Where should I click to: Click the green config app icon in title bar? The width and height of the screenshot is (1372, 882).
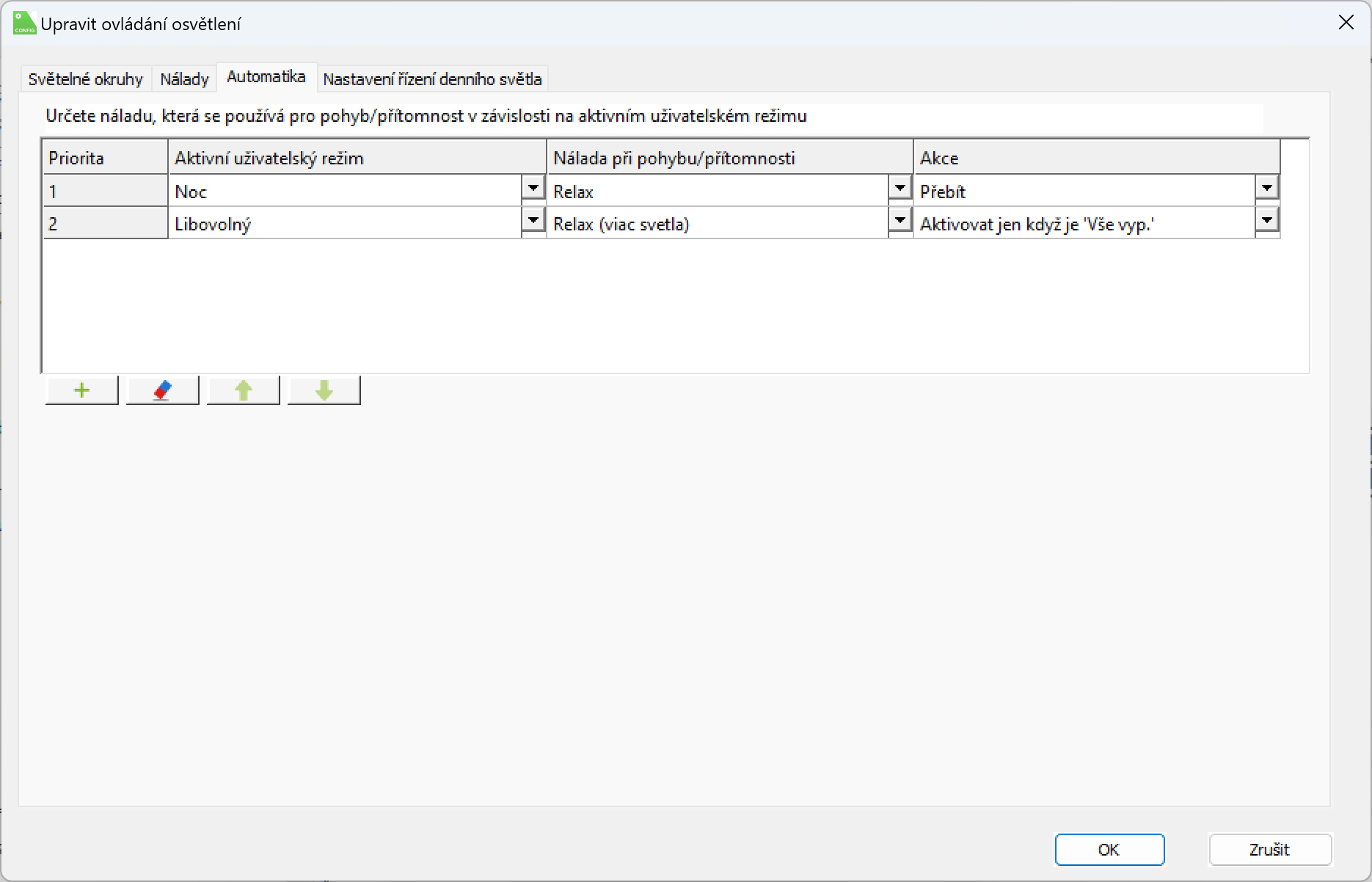pyautogui.click(x=24, y=23)
